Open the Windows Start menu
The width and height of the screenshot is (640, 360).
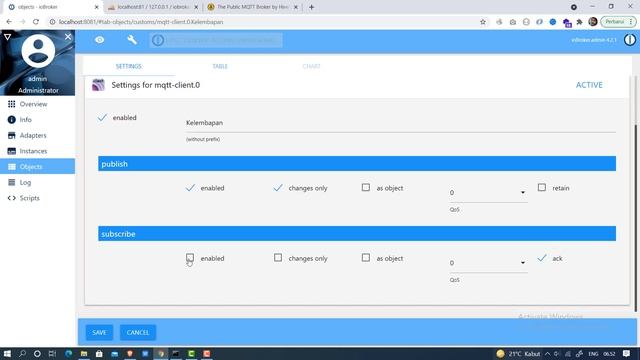pyautogui.click(x=7, y=353)
